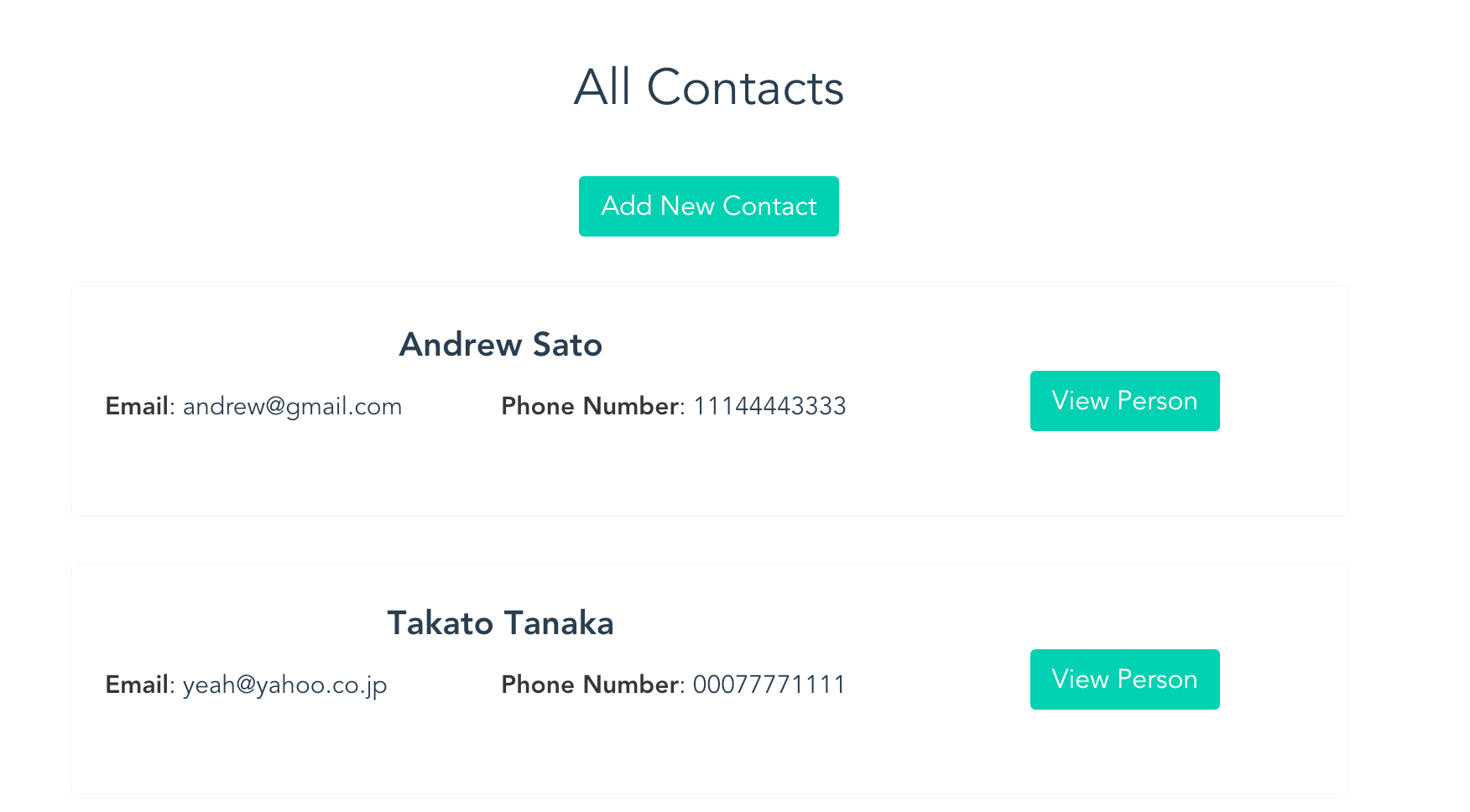
Task: Click the phone number 11144443333
Action: point(769,407)
